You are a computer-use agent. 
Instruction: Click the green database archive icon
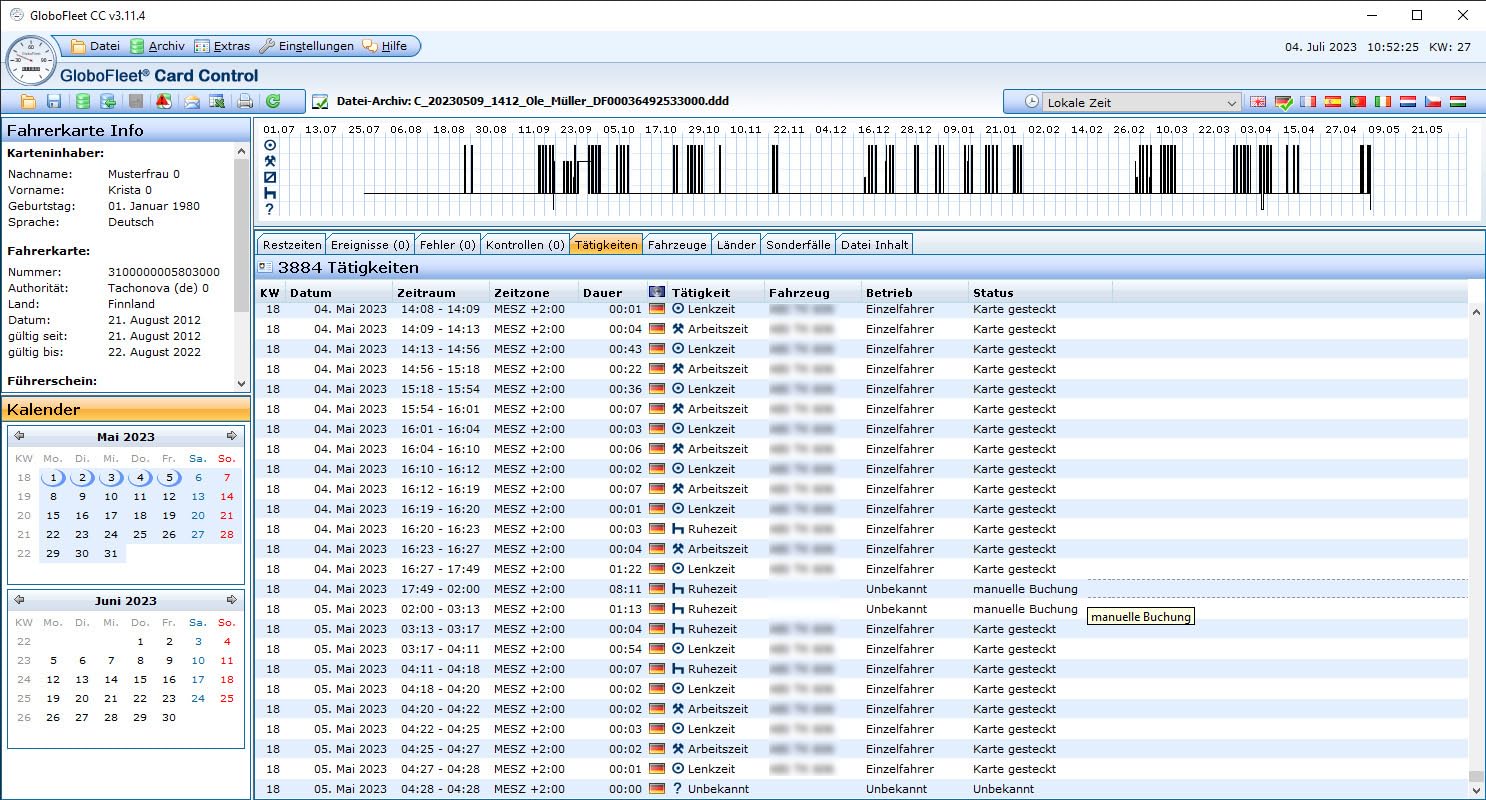pyautogui.click(x=82, y=101)
